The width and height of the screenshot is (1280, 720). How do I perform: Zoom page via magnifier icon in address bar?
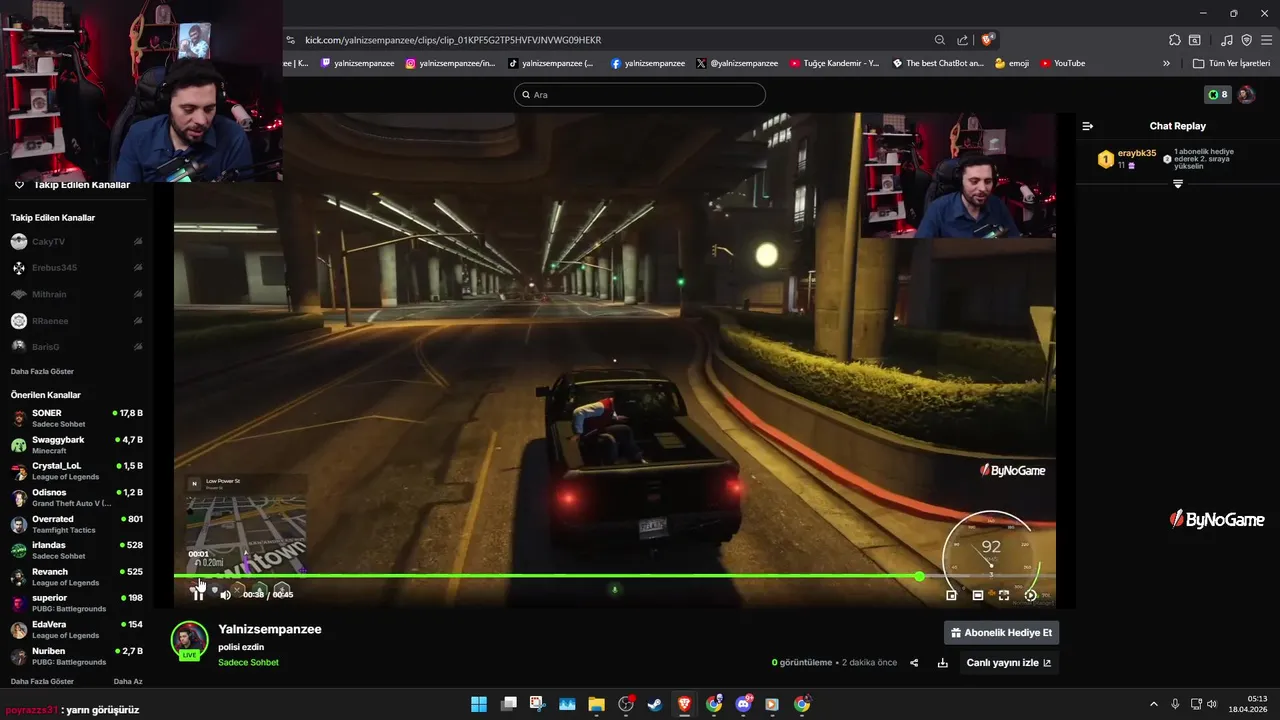(940, 40)
